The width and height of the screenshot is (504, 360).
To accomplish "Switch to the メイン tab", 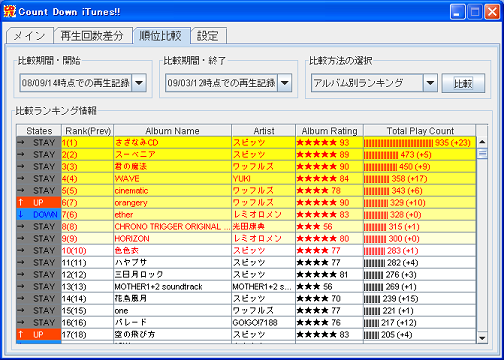I will pyautogui.click(x=30, y=36).
